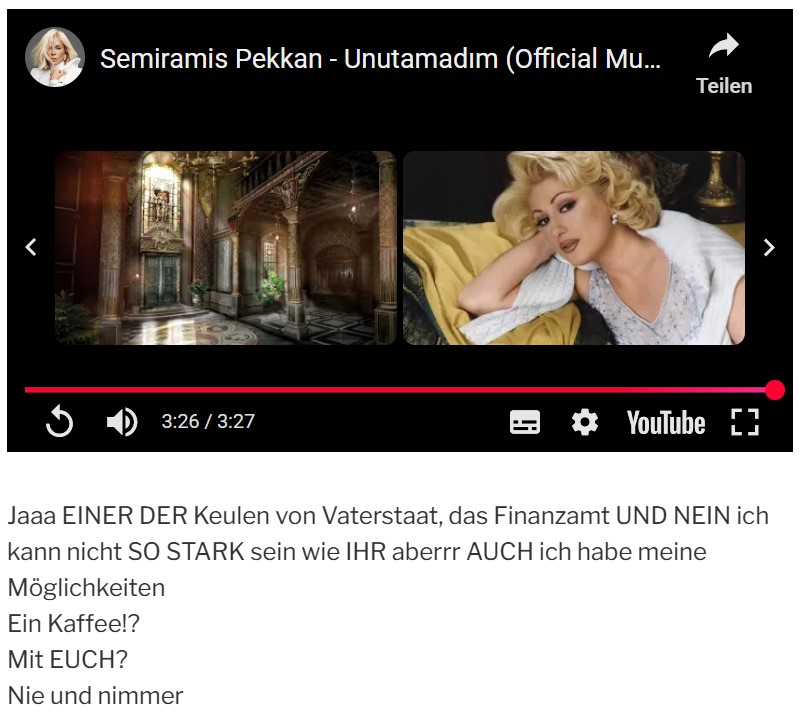Select the blonde woman suggested video thumbnail
The width and height of the screenshot is (799, 718).
pos(574,248)
